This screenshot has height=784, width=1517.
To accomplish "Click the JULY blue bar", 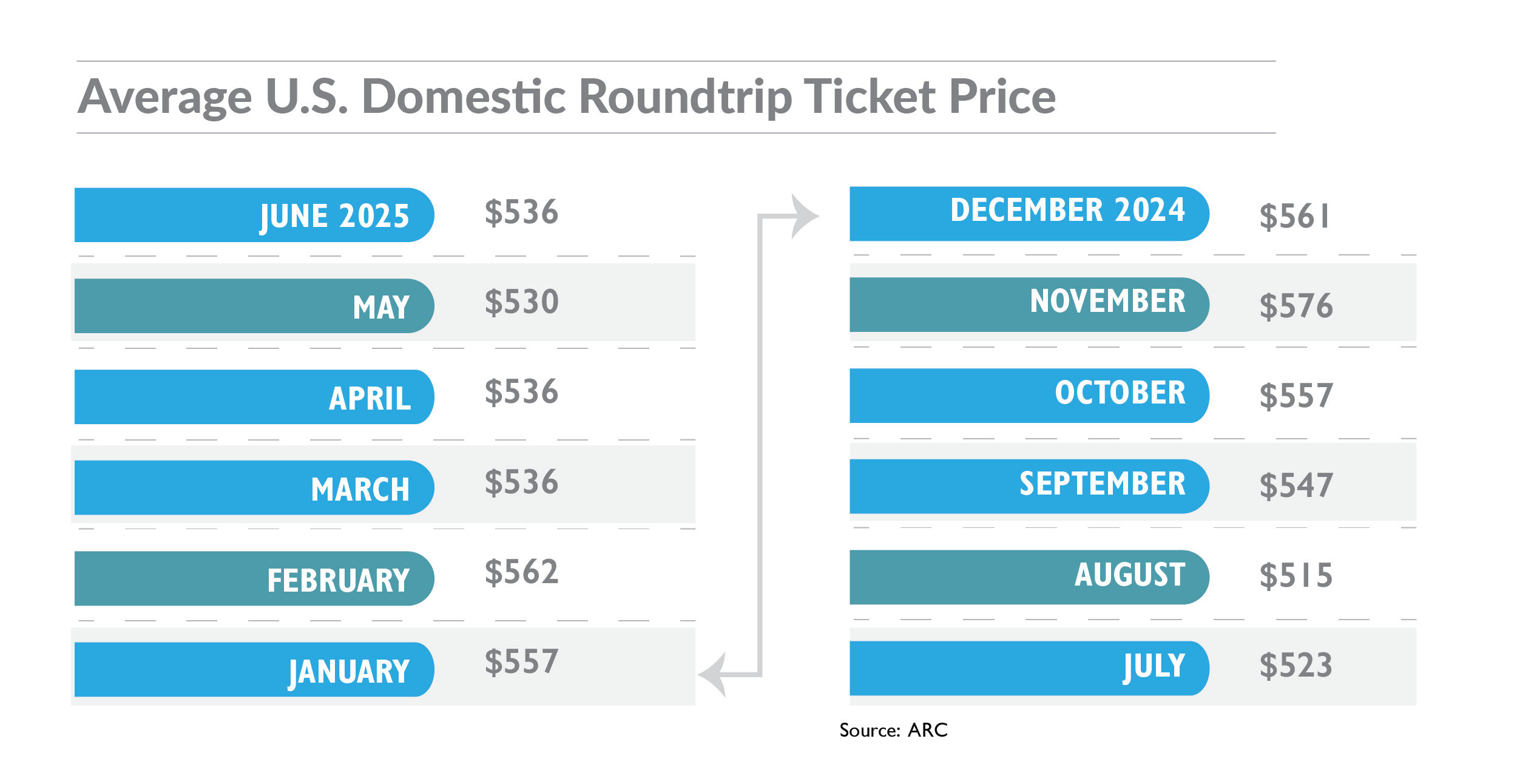I will tap(1029, 668).
